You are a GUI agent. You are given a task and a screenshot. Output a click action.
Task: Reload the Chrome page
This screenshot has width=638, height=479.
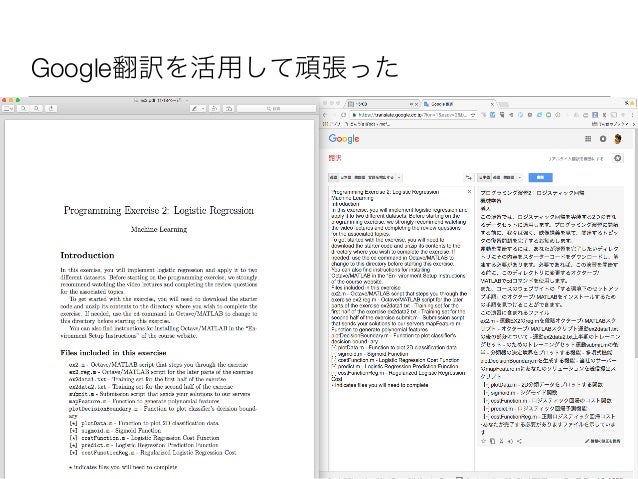344,115
